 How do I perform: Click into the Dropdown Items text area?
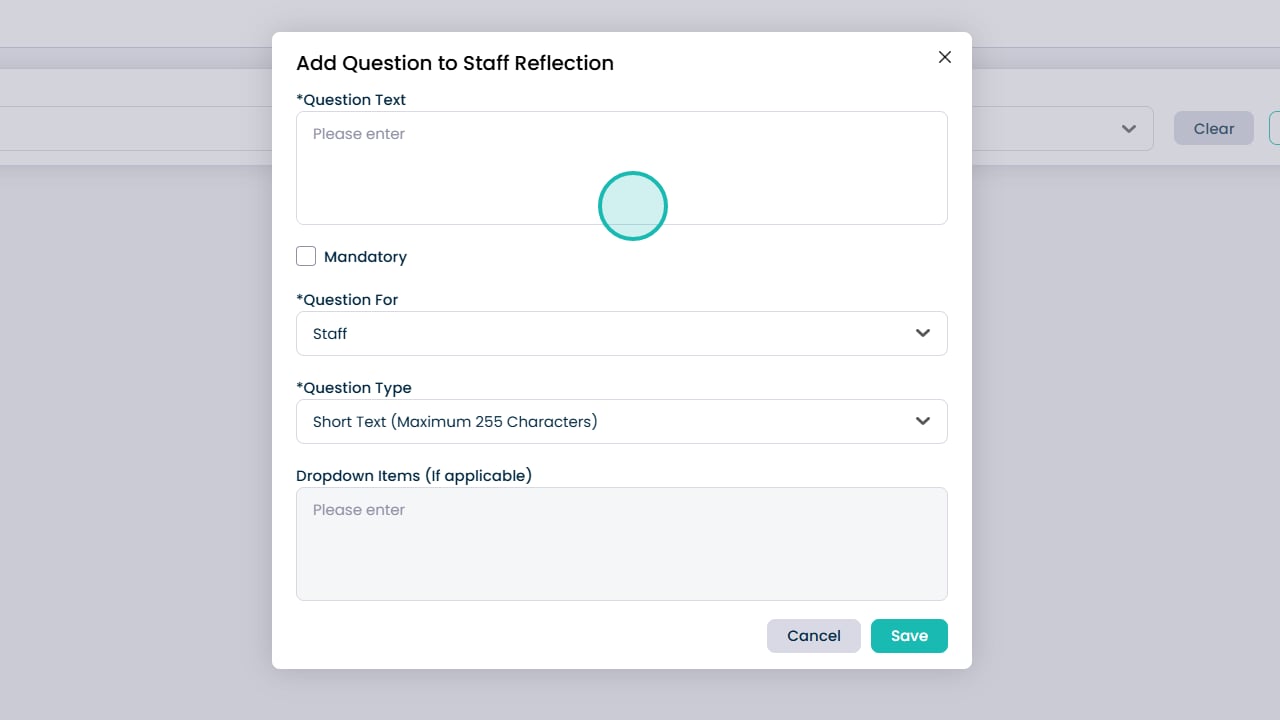(x=620, y=544)
